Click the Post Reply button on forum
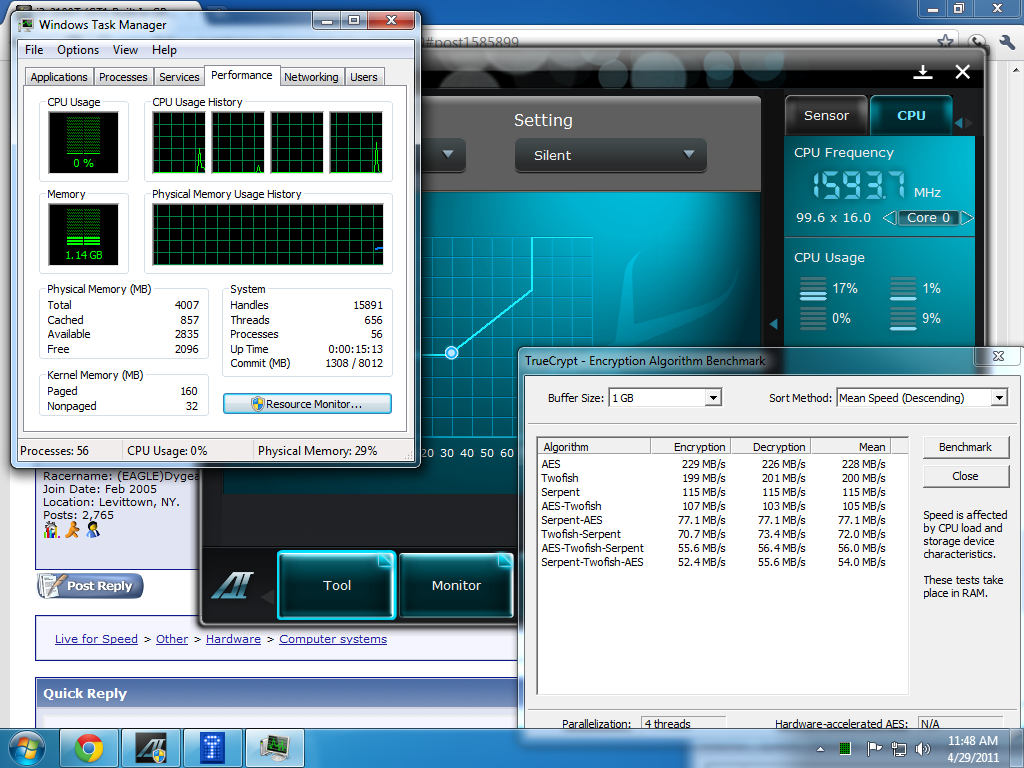This screenshot has height=768, width=1024. click(90, 586)
